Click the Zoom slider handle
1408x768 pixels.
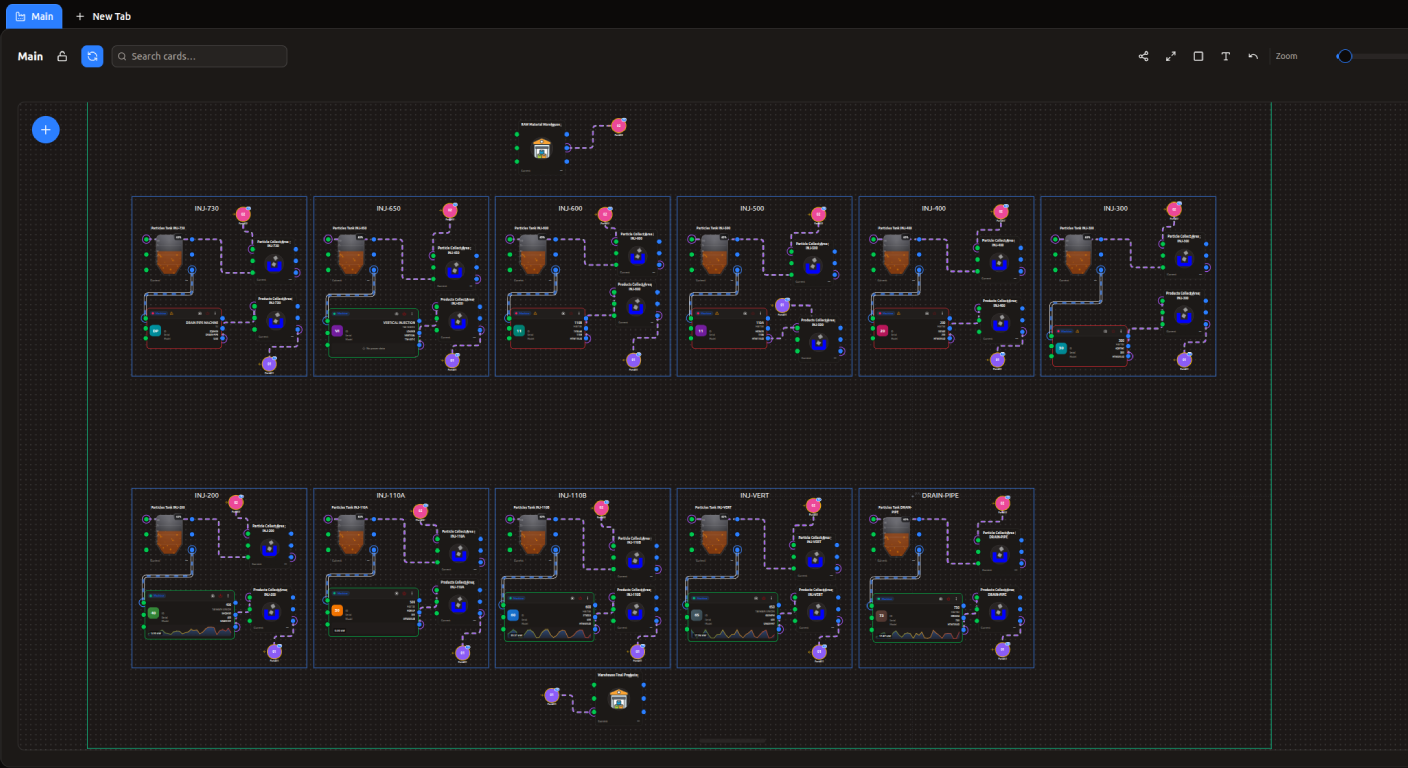[1345, 56]
